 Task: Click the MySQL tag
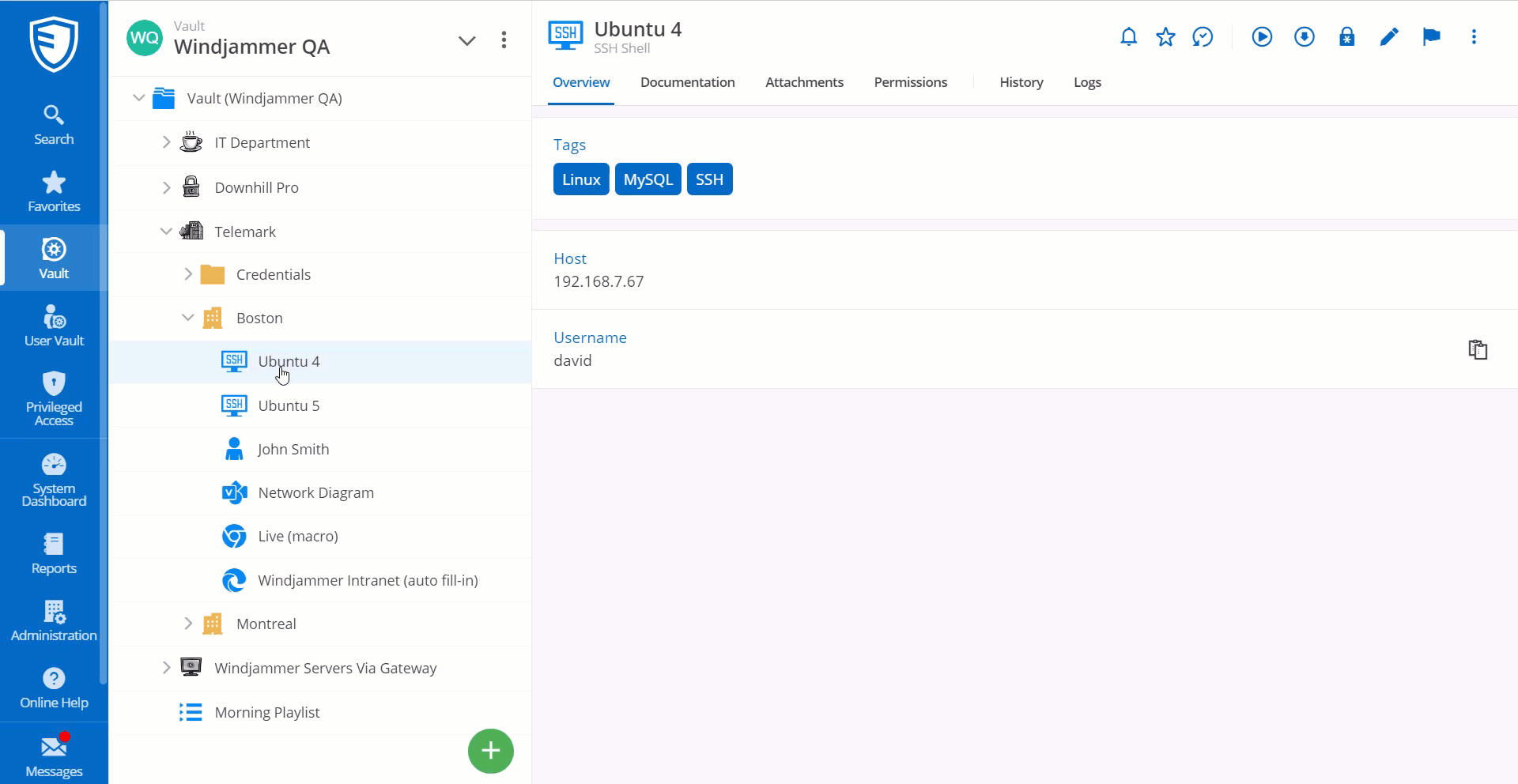[648, 179]
